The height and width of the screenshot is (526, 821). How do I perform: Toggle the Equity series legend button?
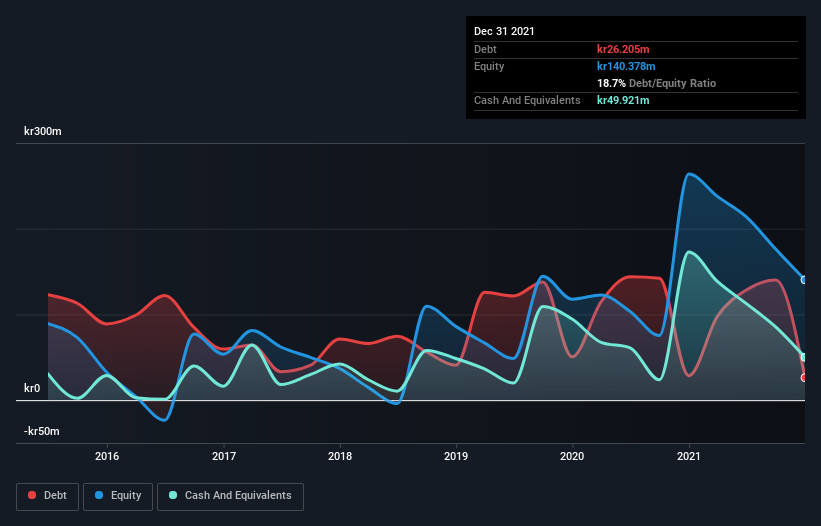pyautogui.click(x=118, y=496)
